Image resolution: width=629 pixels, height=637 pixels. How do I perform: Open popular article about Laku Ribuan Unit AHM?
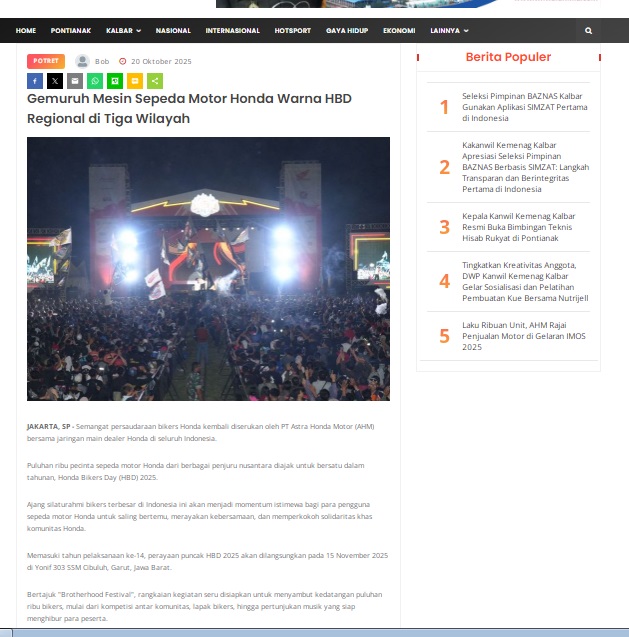click(525, 336)
